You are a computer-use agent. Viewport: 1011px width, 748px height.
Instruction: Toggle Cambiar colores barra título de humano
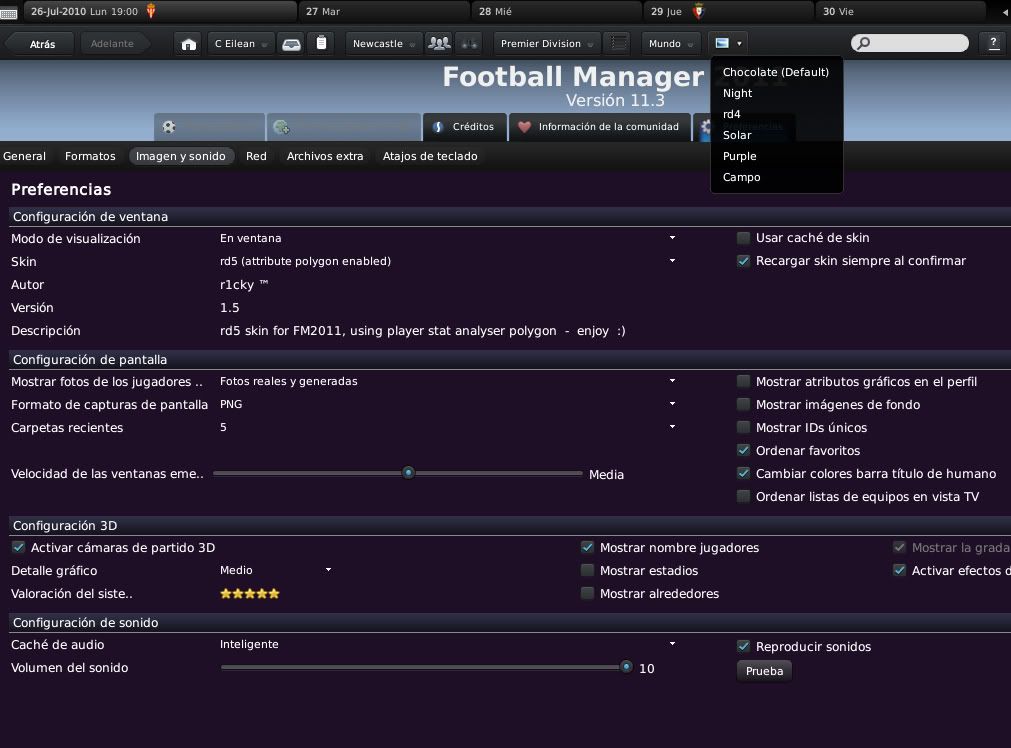pyautogui.click(x=743, y=473)
